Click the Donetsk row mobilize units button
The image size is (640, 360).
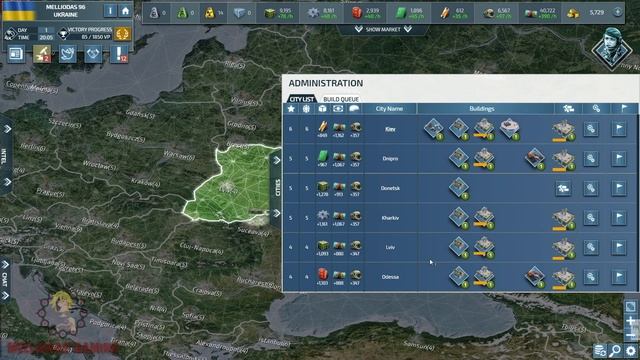(x=591, y=188)
